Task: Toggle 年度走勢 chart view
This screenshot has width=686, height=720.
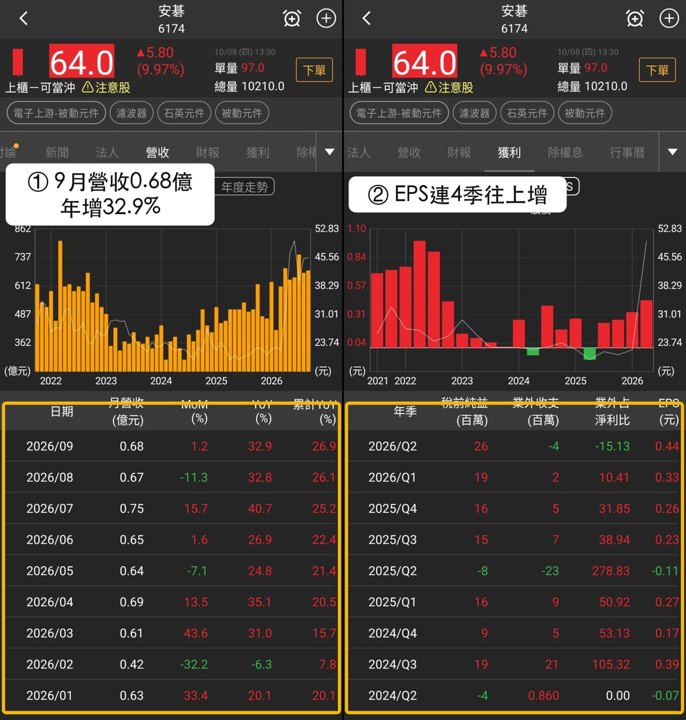Action: (x=245, y=186)
